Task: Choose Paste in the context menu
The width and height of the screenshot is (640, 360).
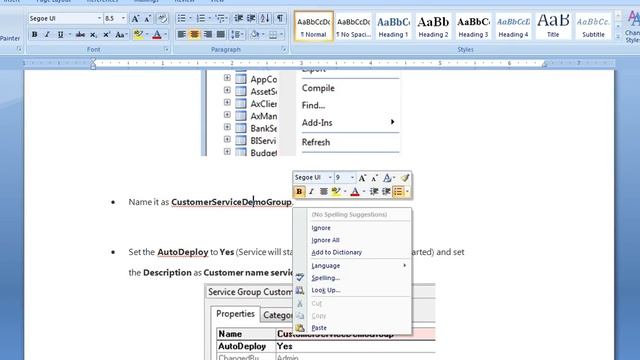Action: (319, 328)
